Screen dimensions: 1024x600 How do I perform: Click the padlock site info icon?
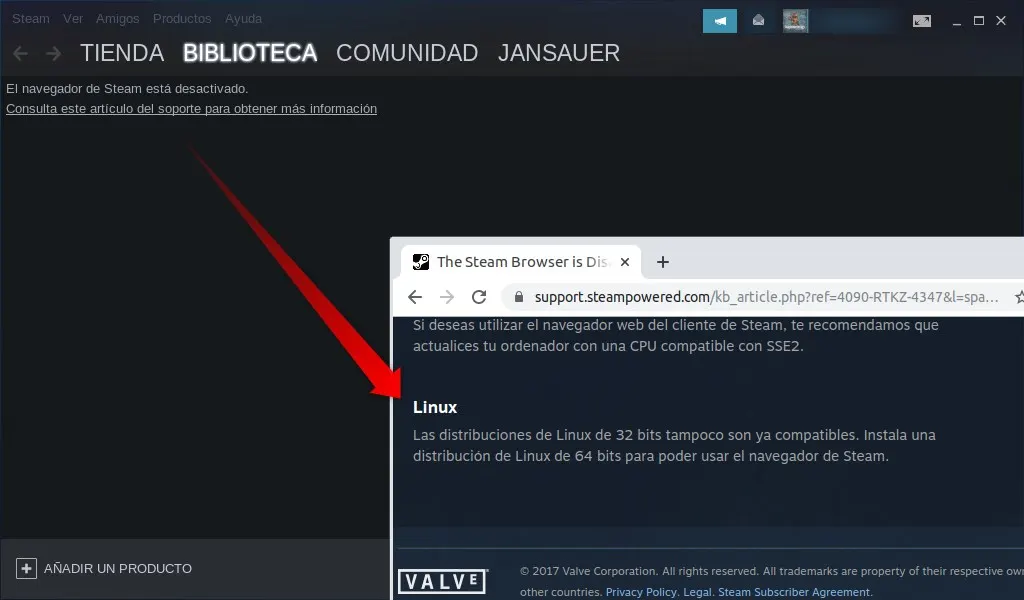[519, 297]
